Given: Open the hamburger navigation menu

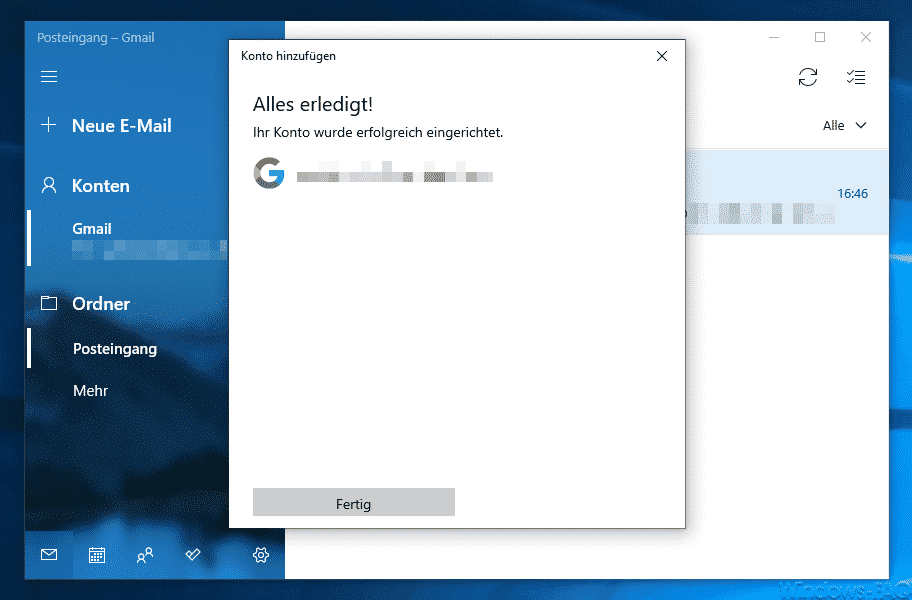Looking at the screenshot, I should point(49,77).
